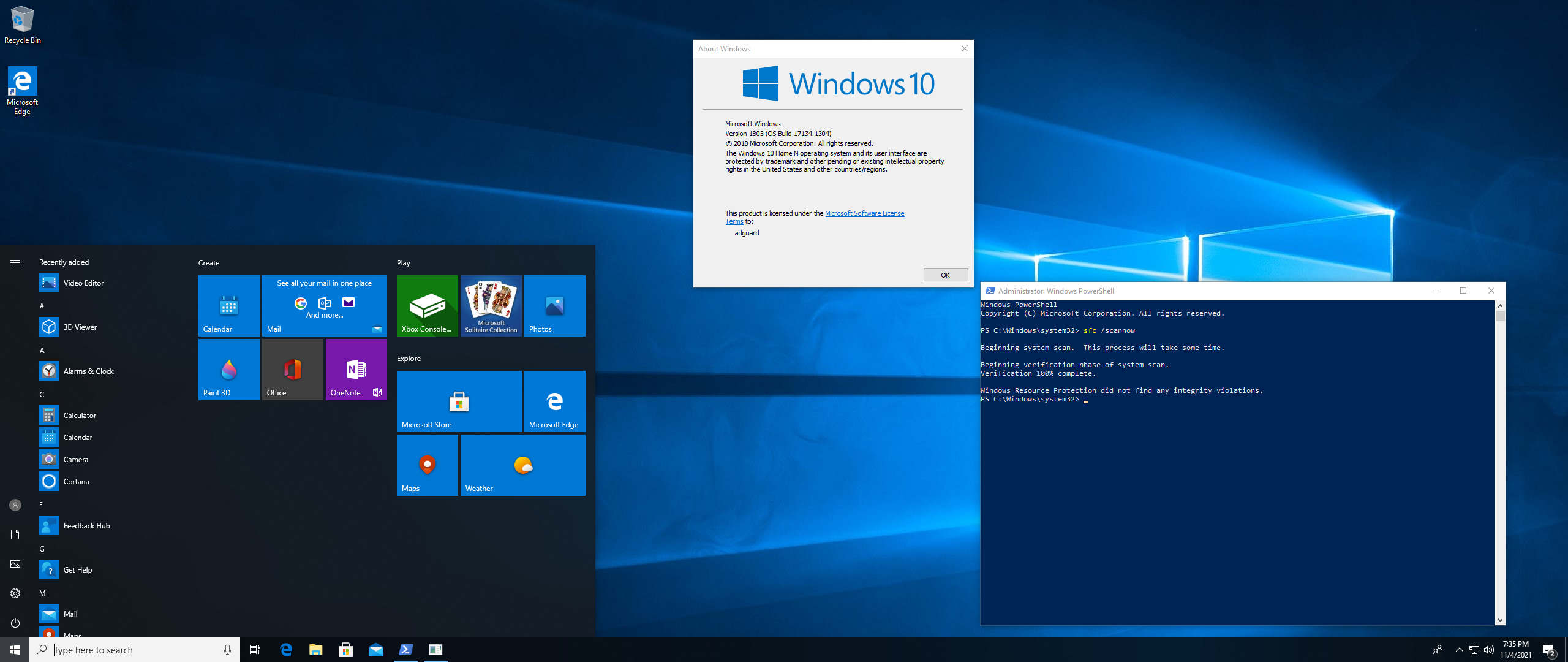Open Camera app from list

coord(110,460)
